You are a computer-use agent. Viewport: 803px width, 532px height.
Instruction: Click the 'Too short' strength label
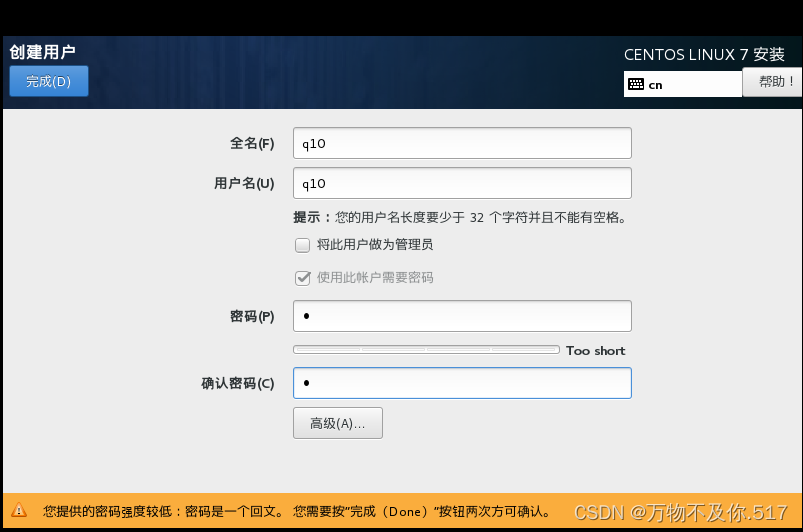click(x=596, y=351)
